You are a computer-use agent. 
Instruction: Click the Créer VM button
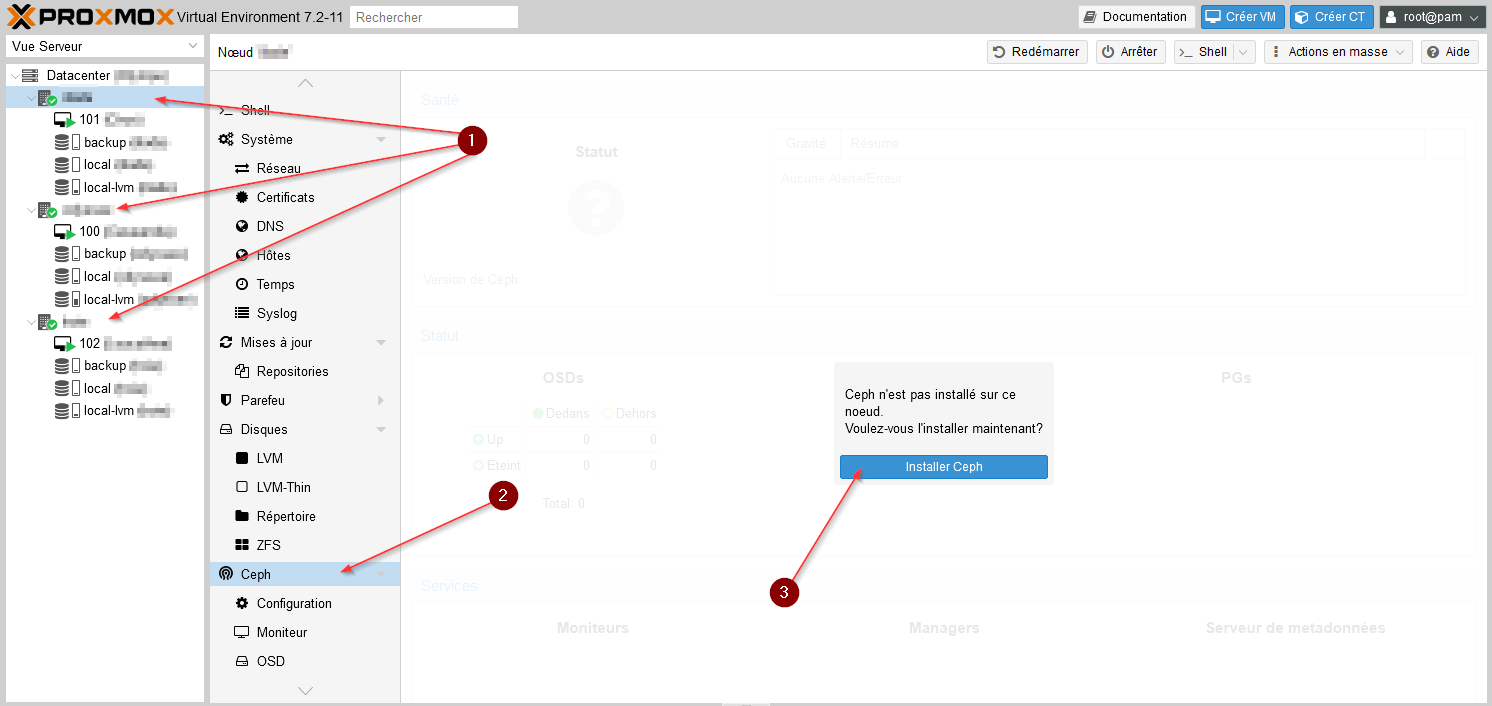pos(1242,17)
